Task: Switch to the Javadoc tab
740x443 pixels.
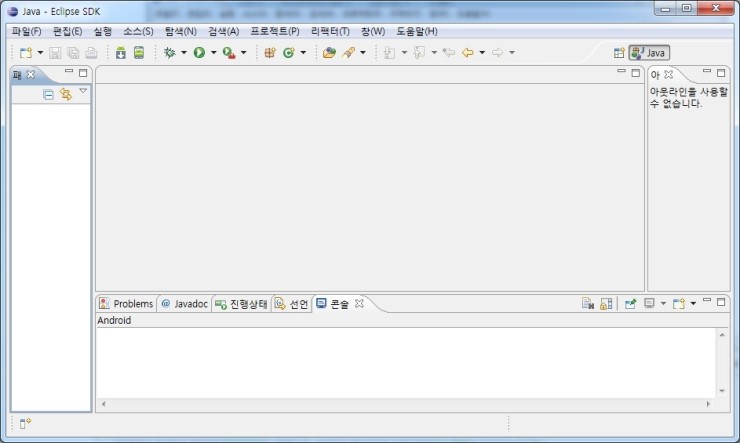Action: click(184, 303)
